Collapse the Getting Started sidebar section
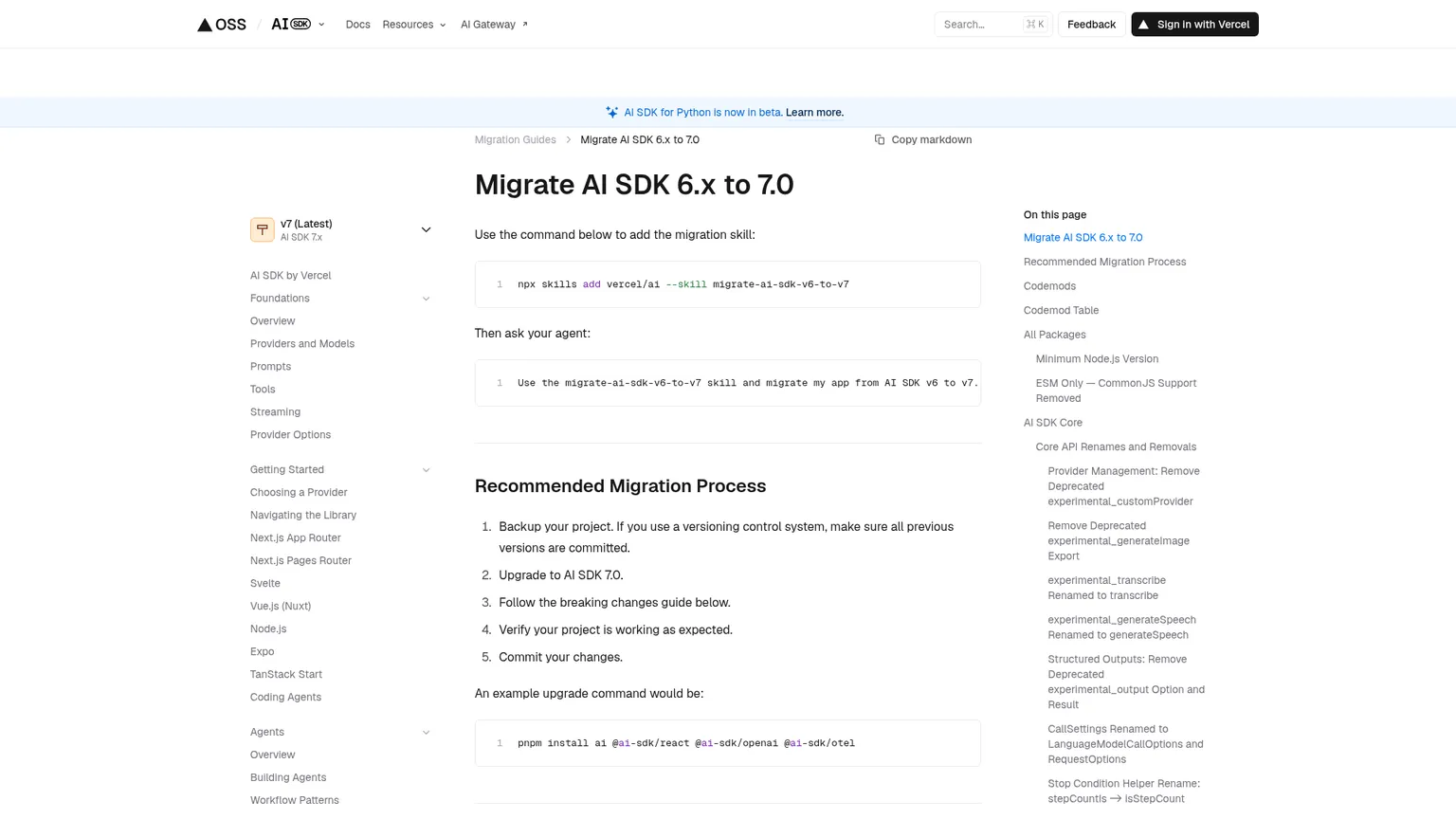Viewport: 1456px width, 819px height. pyautogui.click(x=426, y=470)
